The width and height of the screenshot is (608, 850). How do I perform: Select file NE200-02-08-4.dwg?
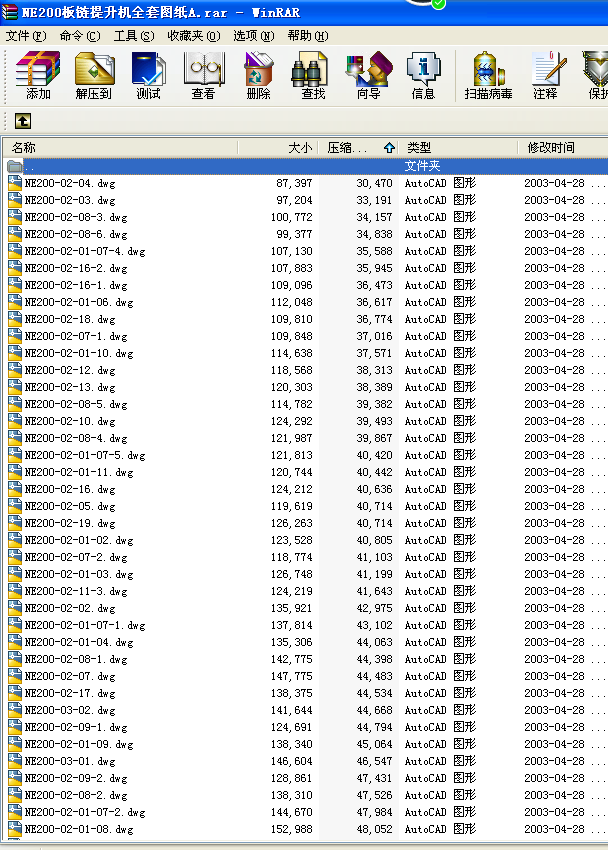click(76, 438)
